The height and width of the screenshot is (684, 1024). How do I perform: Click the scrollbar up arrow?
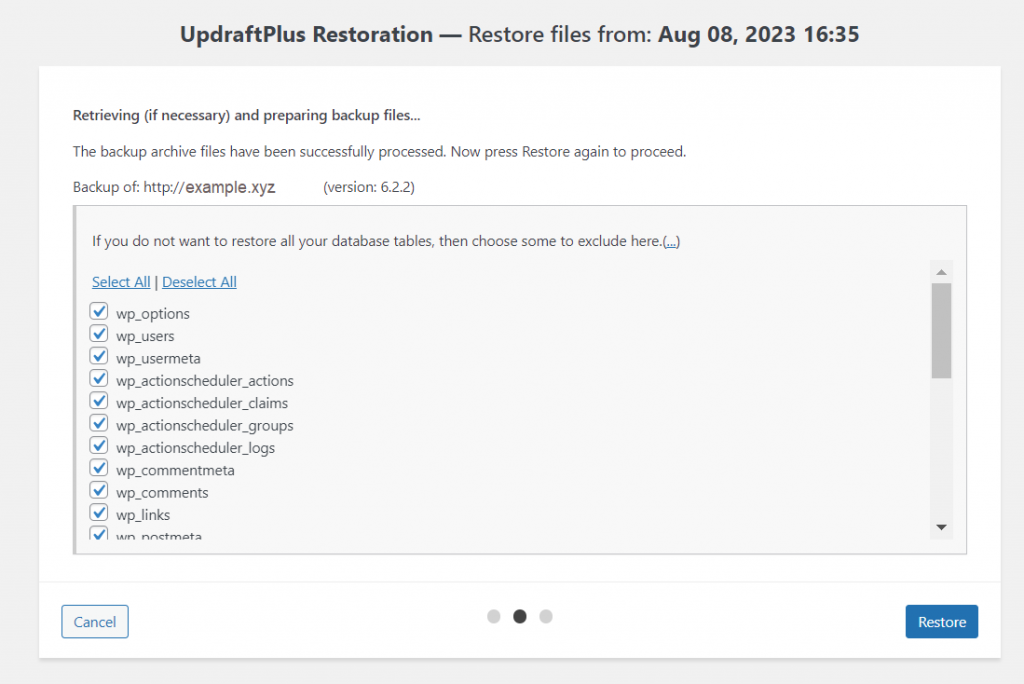(x=940, y=270)
